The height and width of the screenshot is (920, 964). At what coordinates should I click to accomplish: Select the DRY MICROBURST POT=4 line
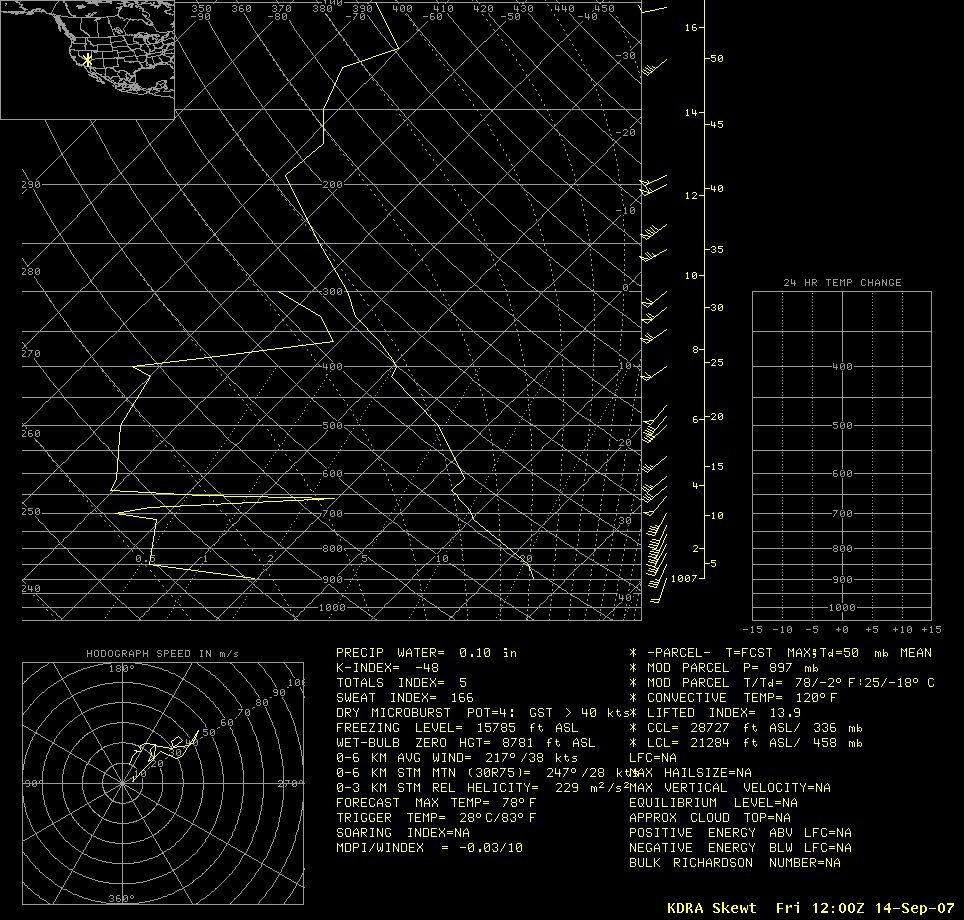pos(481,713)
